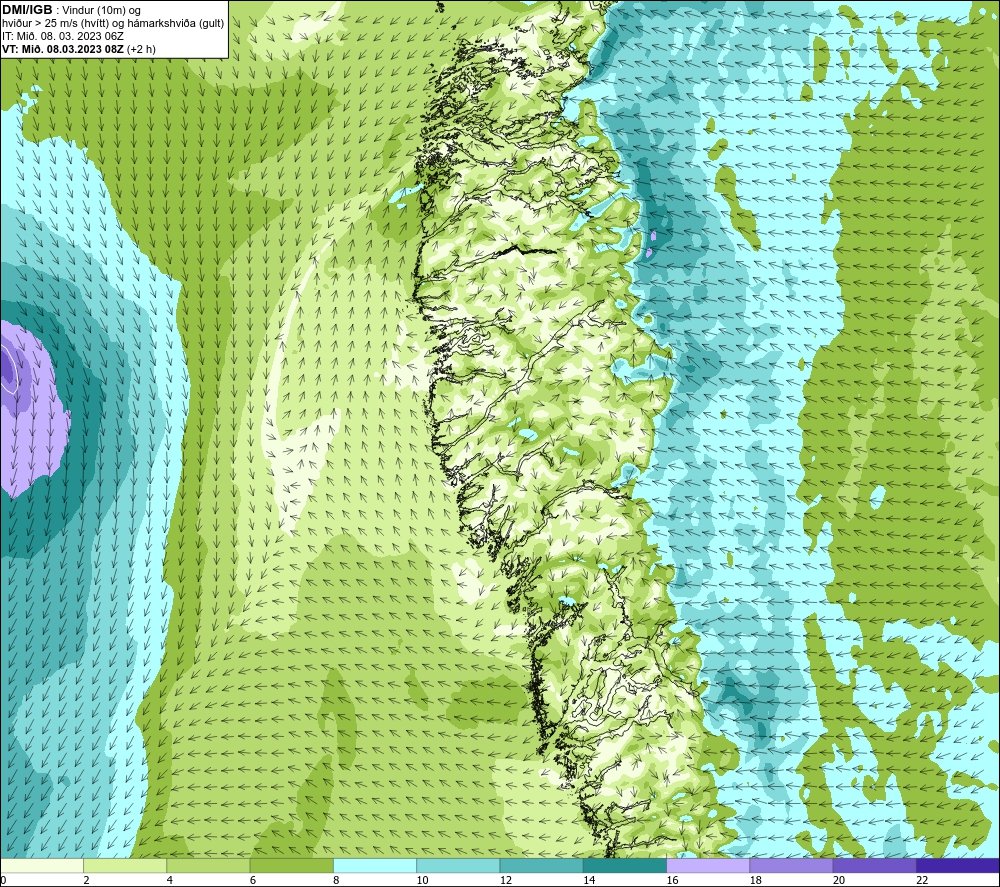The width and height of the screenshot is (1000, 887).
Task: Click the pale yellow 0–2 m/s swatch
Action: pos(41,865)
